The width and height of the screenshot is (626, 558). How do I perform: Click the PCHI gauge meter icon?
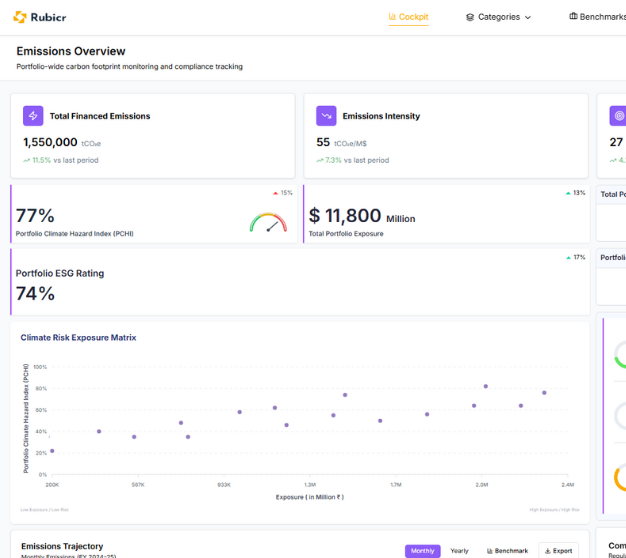tap(268, 223)
